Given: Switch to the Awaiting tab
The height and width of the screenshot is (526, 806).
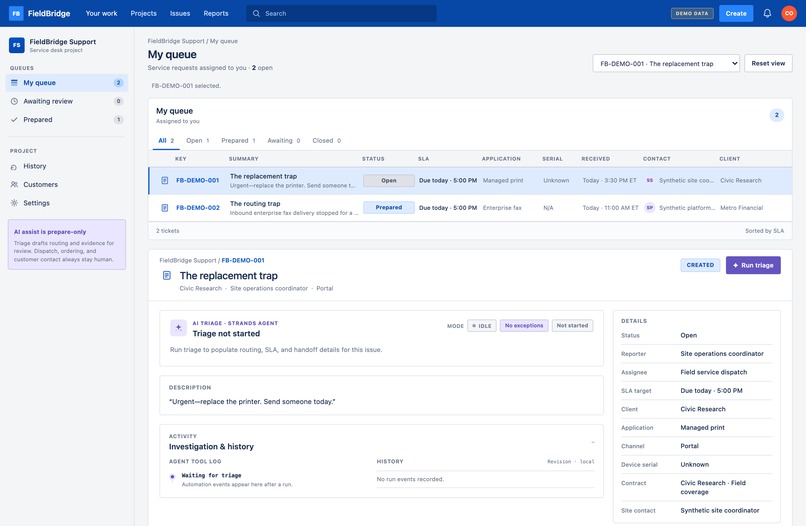Looking at the screenshot, I should (x=284, y=140).
